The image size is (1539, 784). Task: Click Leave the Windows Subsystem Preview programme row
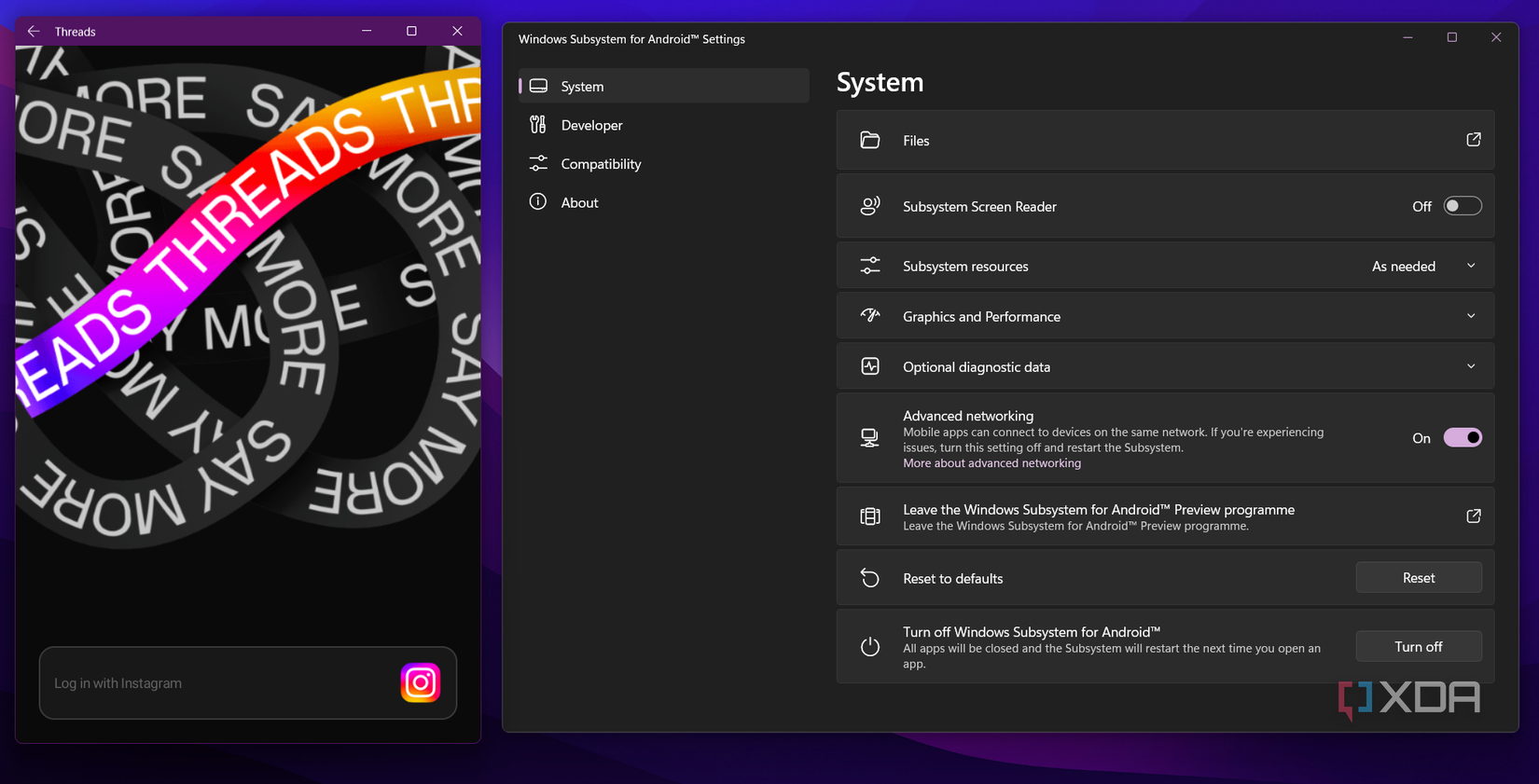point(1165,516)
